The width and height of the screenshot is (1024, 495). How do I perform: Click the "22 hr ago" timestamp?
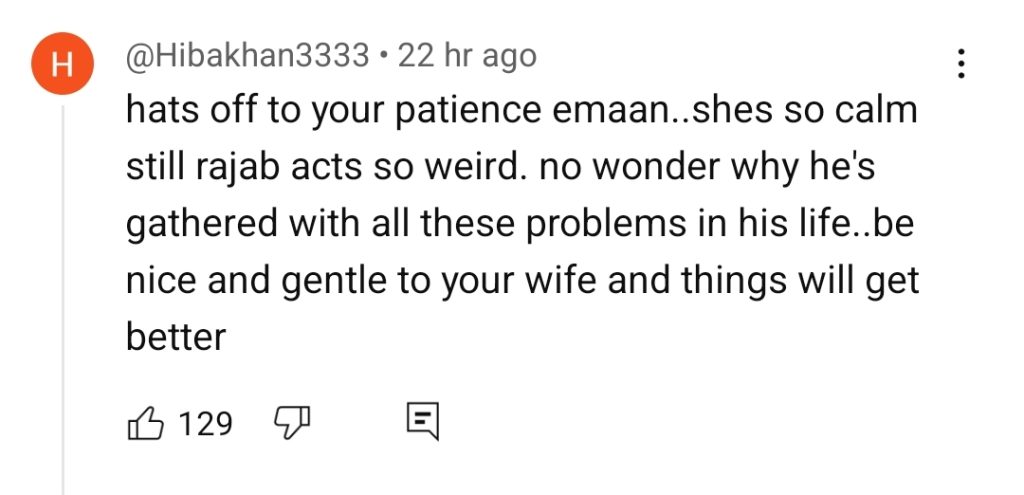pos(467,56)
